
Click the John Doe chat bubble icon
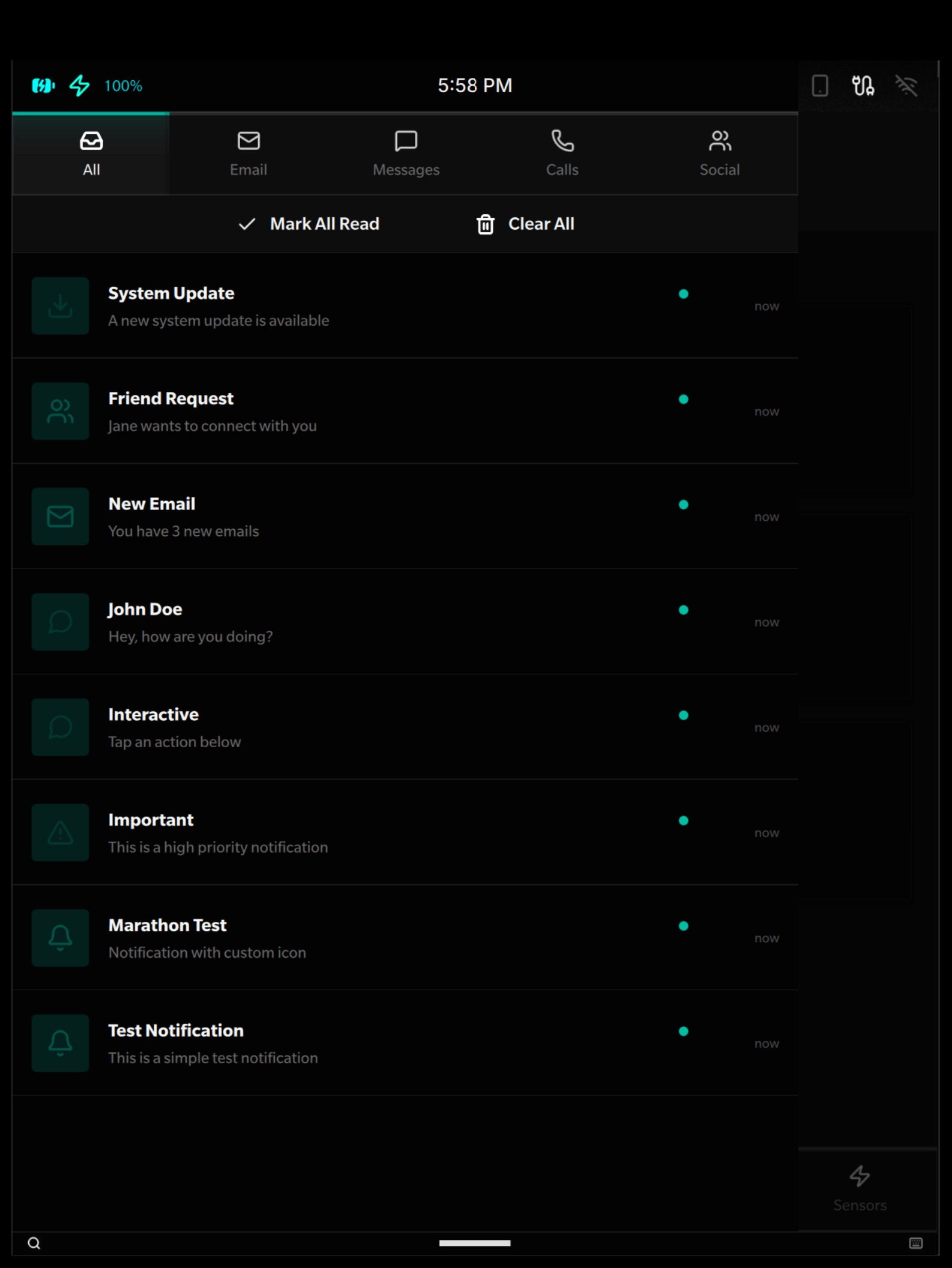[x=60, y=622]
